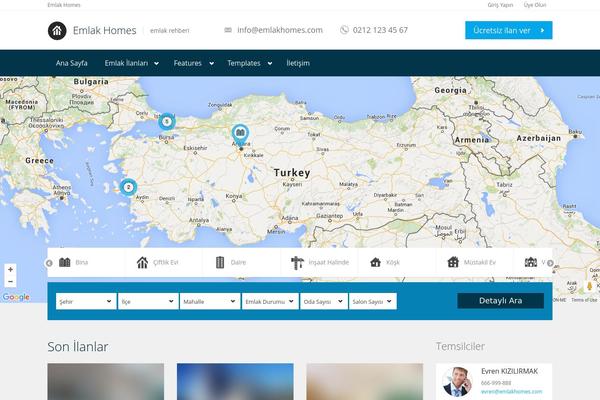
Task: Click the info@emlakhomes.com email link
Action: tap(280, 30)
